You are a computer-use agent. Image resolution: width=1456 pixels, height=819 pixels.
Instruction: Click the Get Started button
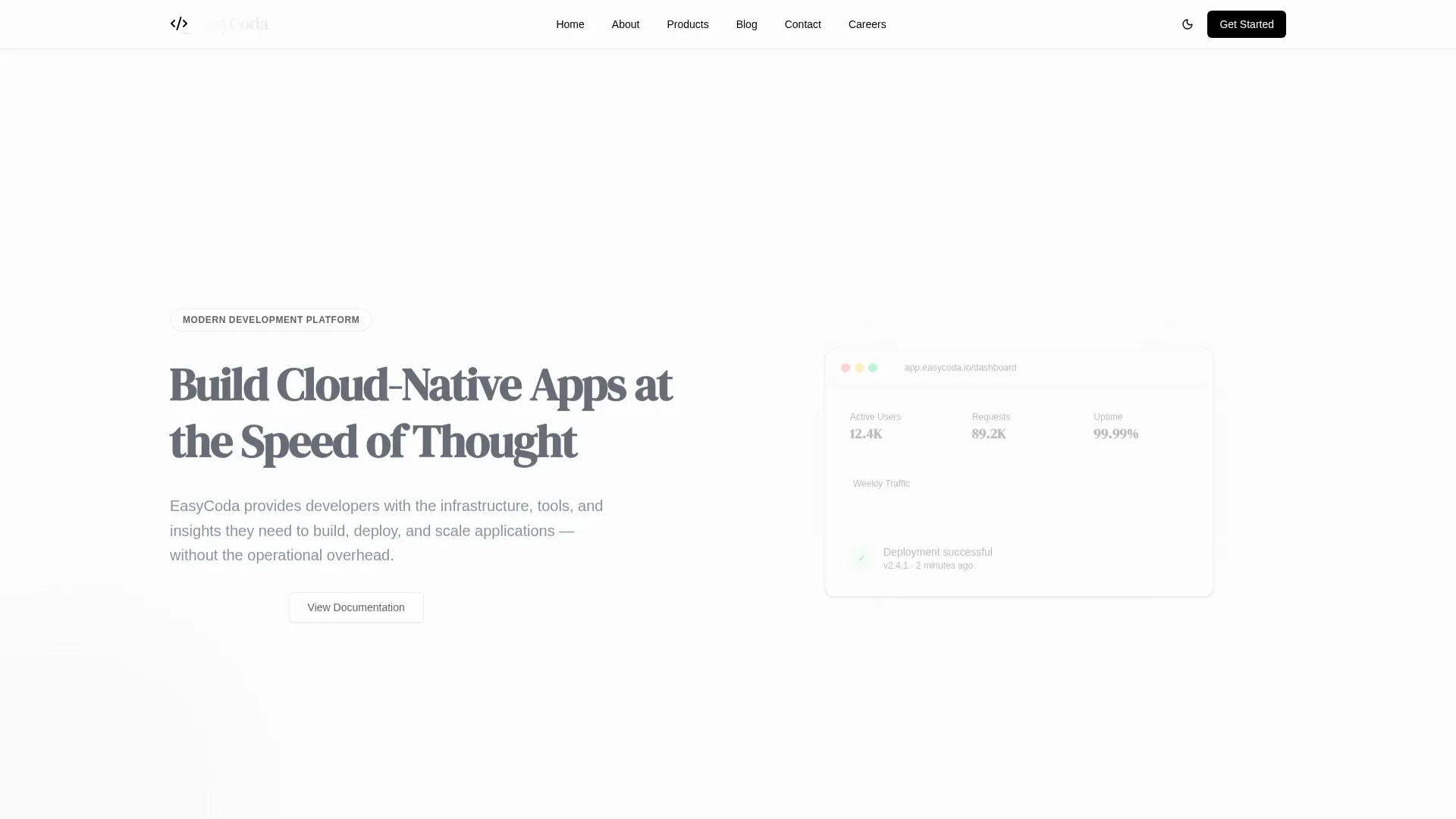click(1247, 24)
